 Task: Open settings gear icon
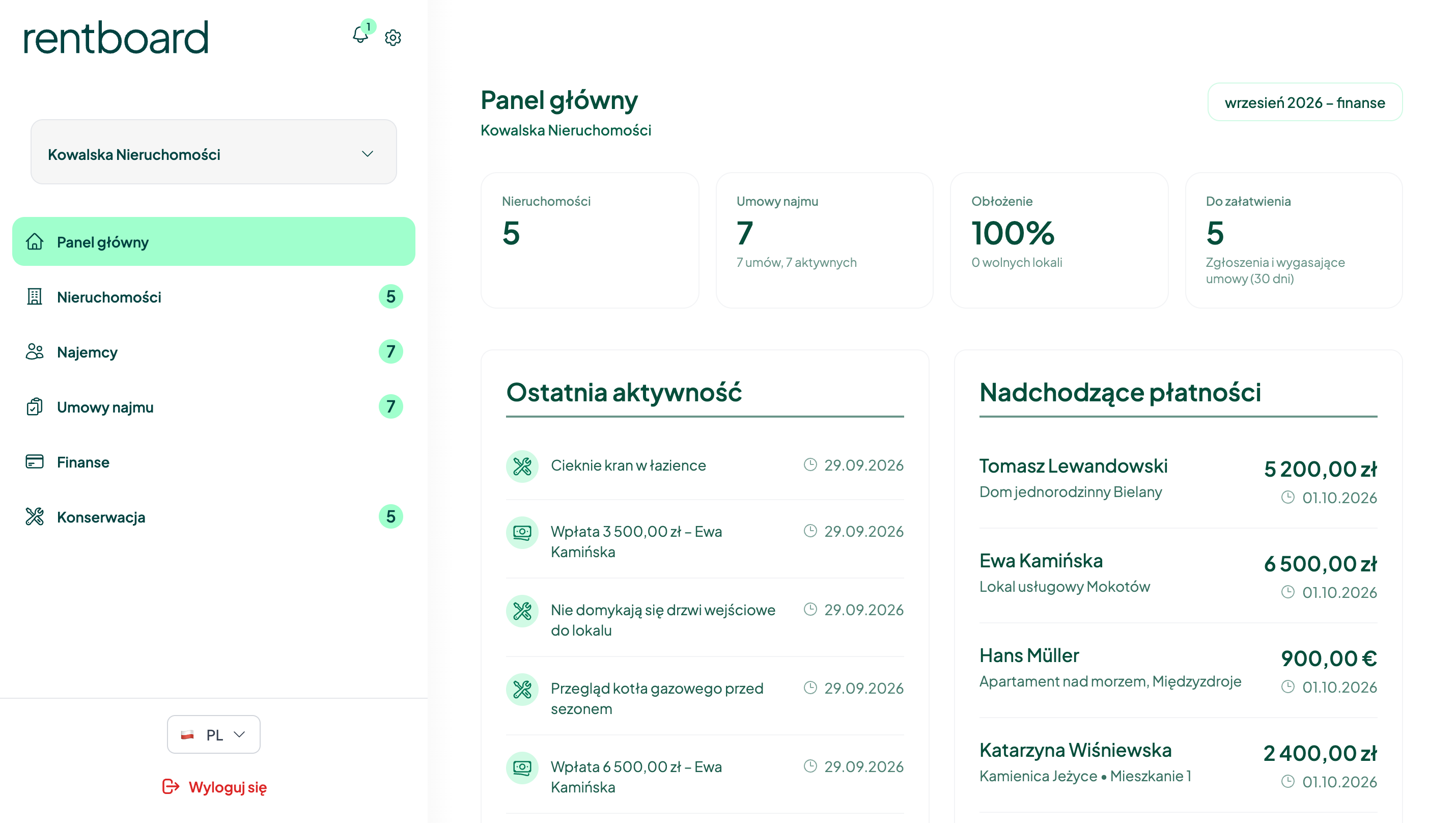393,38
